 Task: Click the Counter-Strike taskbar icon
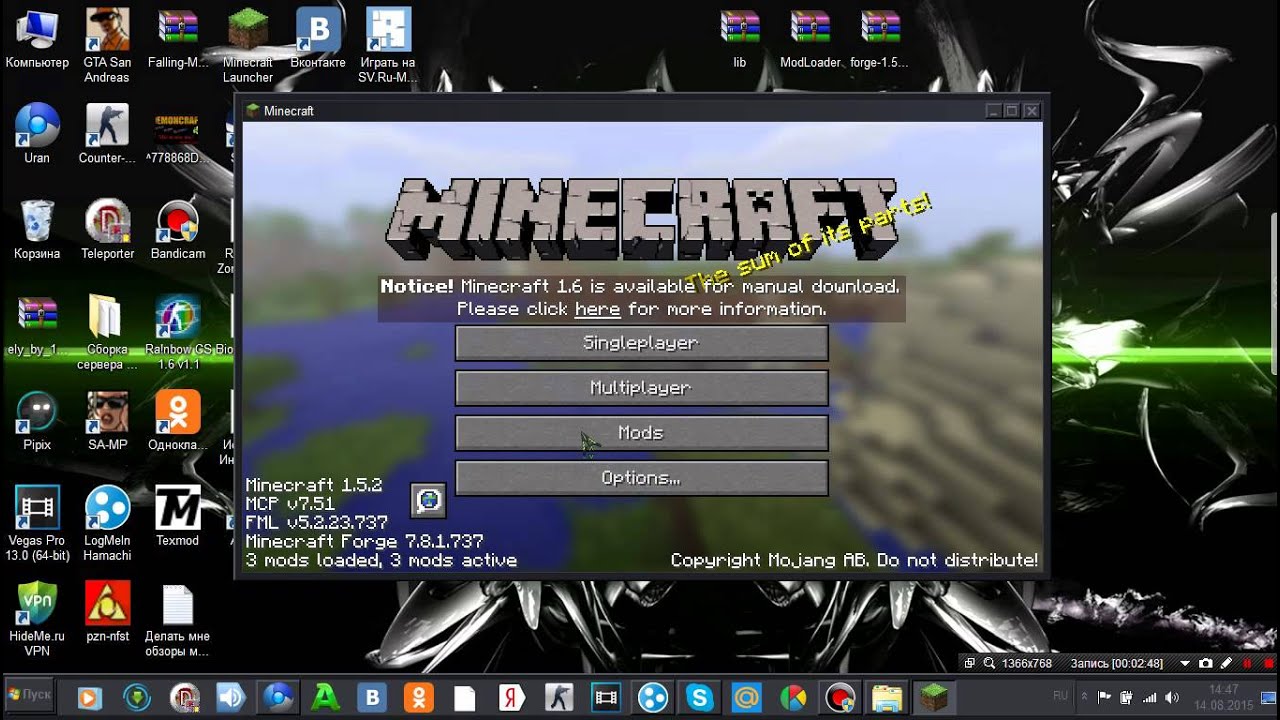pos(559,696)
